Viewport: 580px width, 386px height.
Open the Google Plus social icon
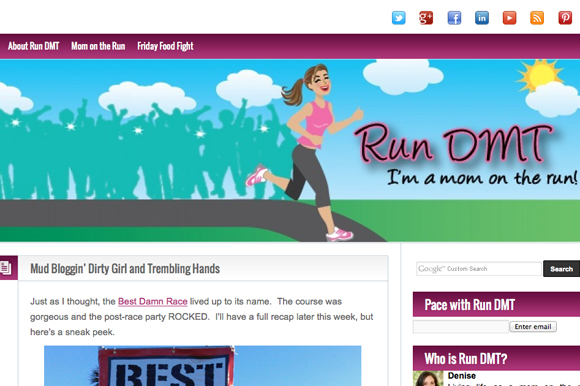click(426, 18)
